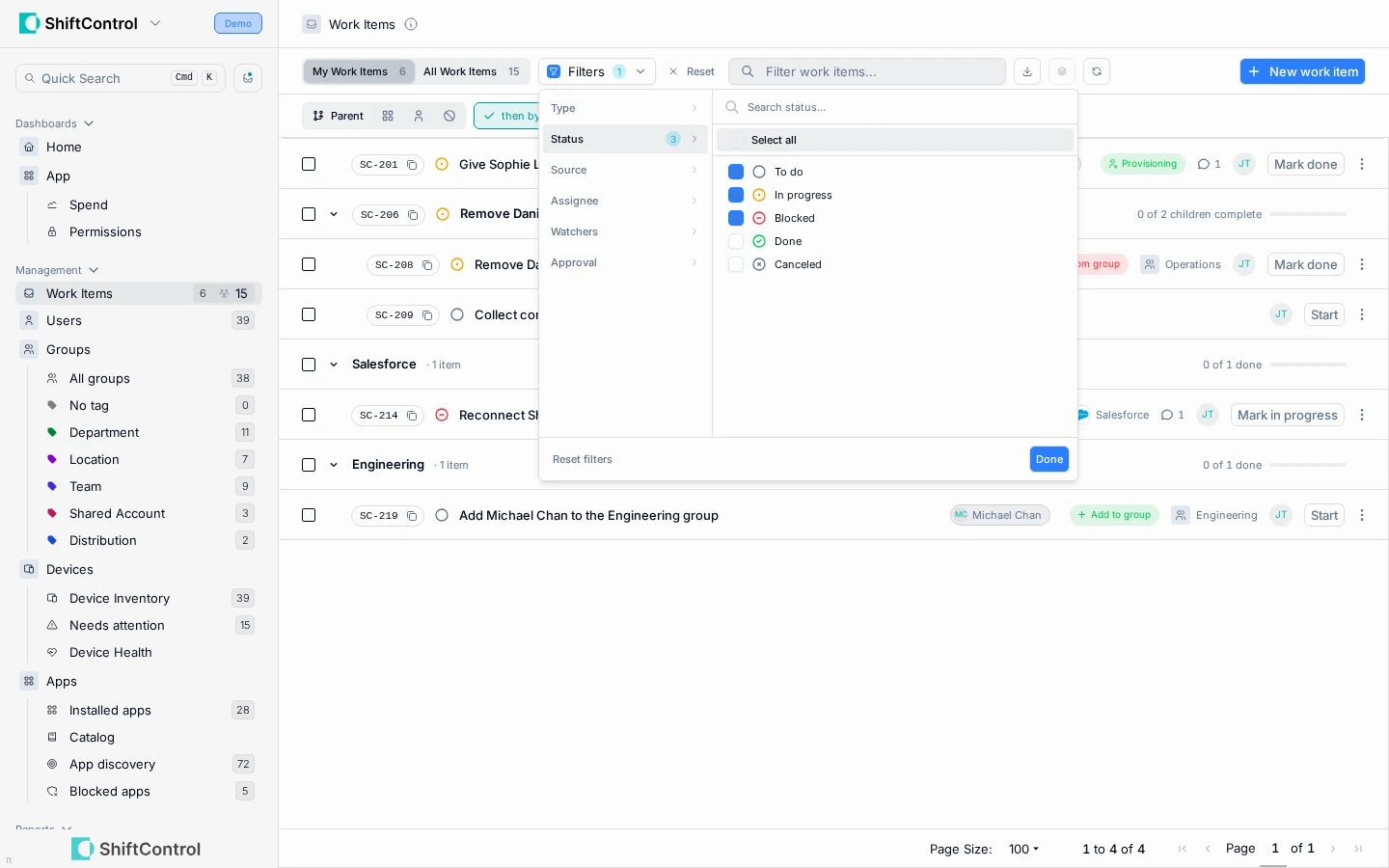
Task: Open the Page Size 100 dropdown
Action: [x=1024, y=849]
